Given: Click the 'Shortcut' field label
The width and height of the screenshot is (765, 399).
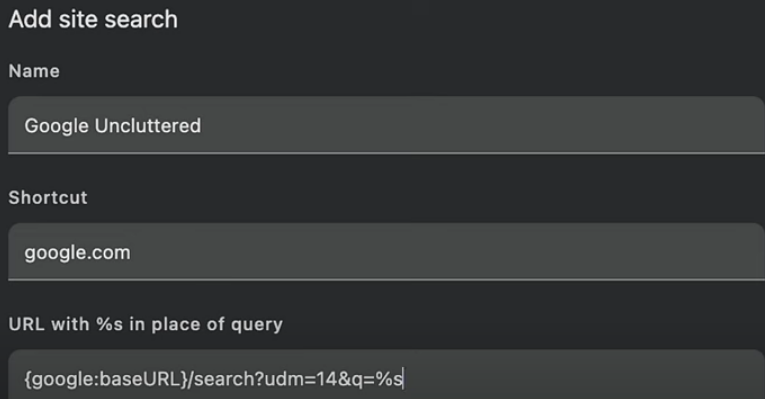Looking at the screenshot, I should (48, 198).
